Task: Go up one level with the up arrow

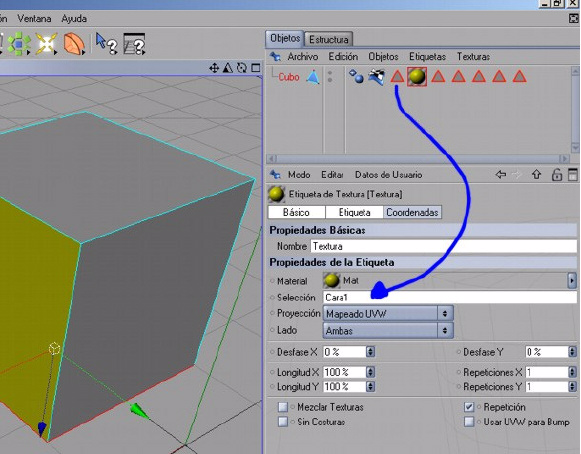Action: coord(536,174)
